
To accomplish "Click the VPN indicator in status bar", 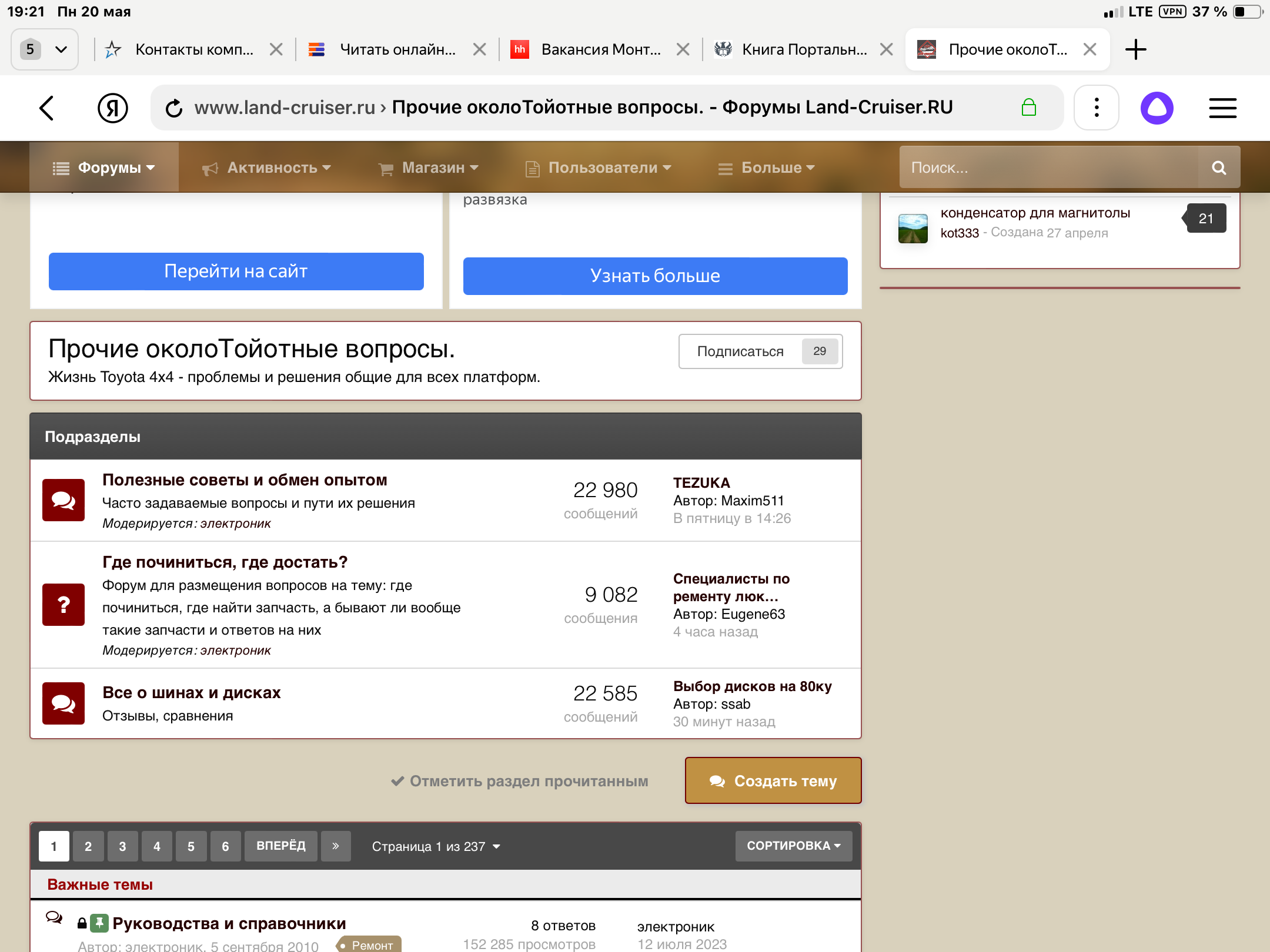I will 1172,12.
